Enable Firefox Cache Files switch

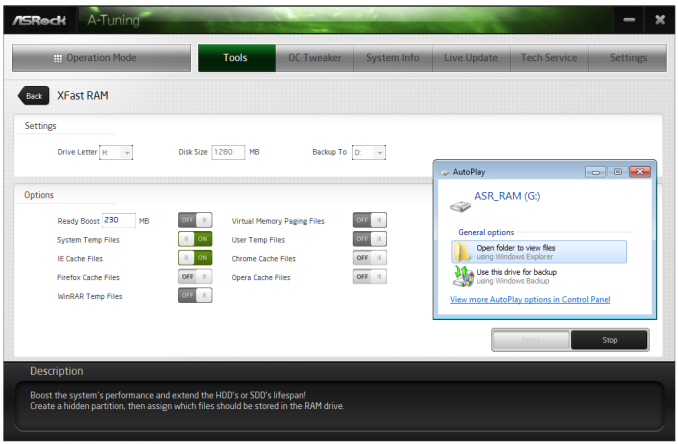195,277
